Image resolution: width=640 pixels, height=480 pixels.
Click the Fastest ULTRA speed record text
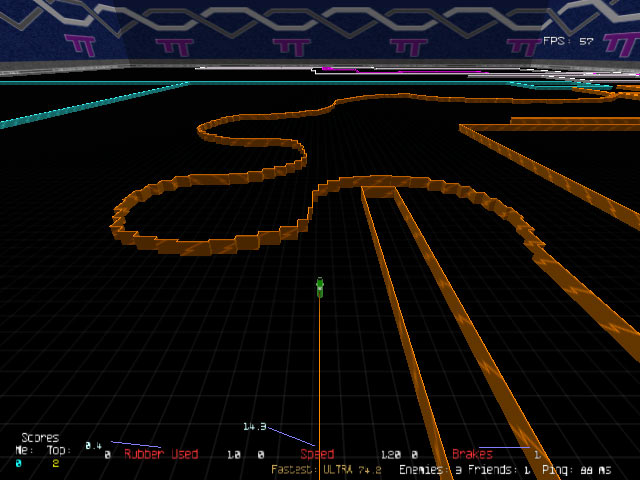327,468
